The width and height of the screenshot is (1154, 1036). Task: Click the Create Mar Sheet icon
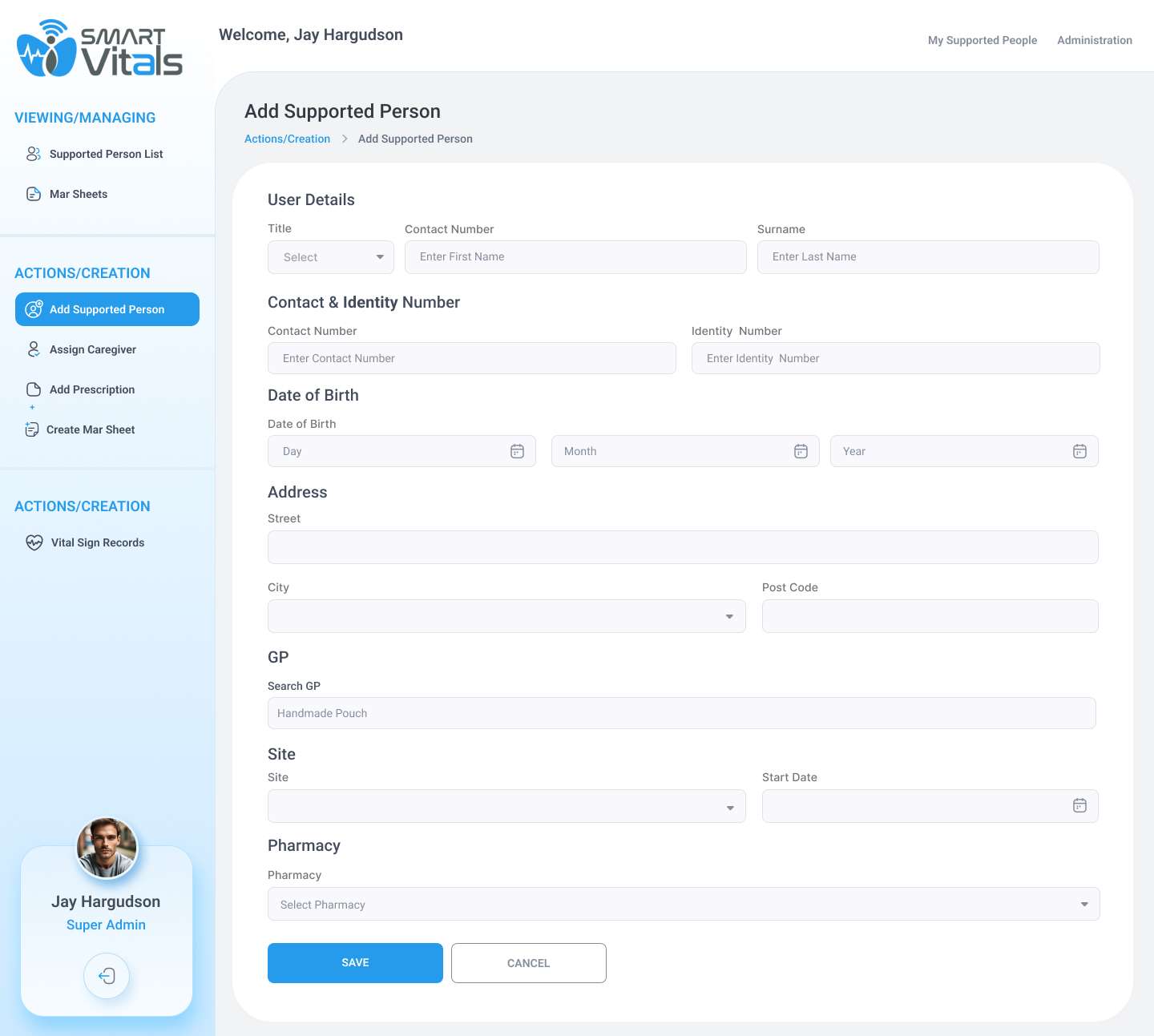(x=32, y=429)
